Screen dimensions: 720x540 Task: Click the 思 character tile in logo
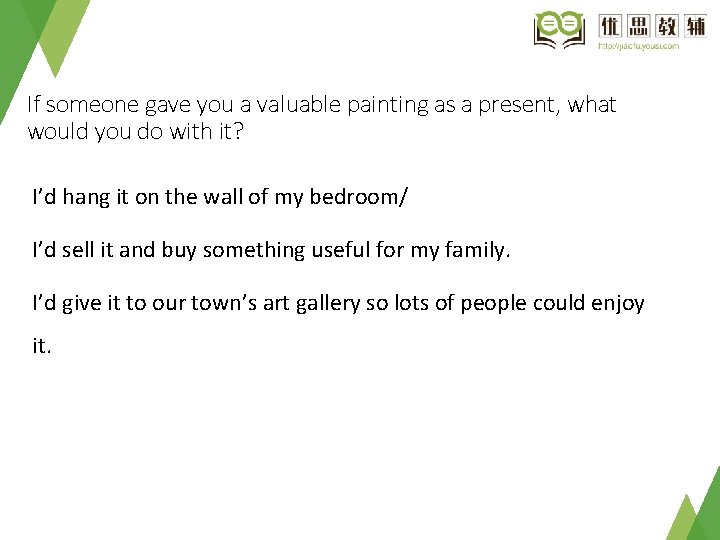click(x=638, y=26)
